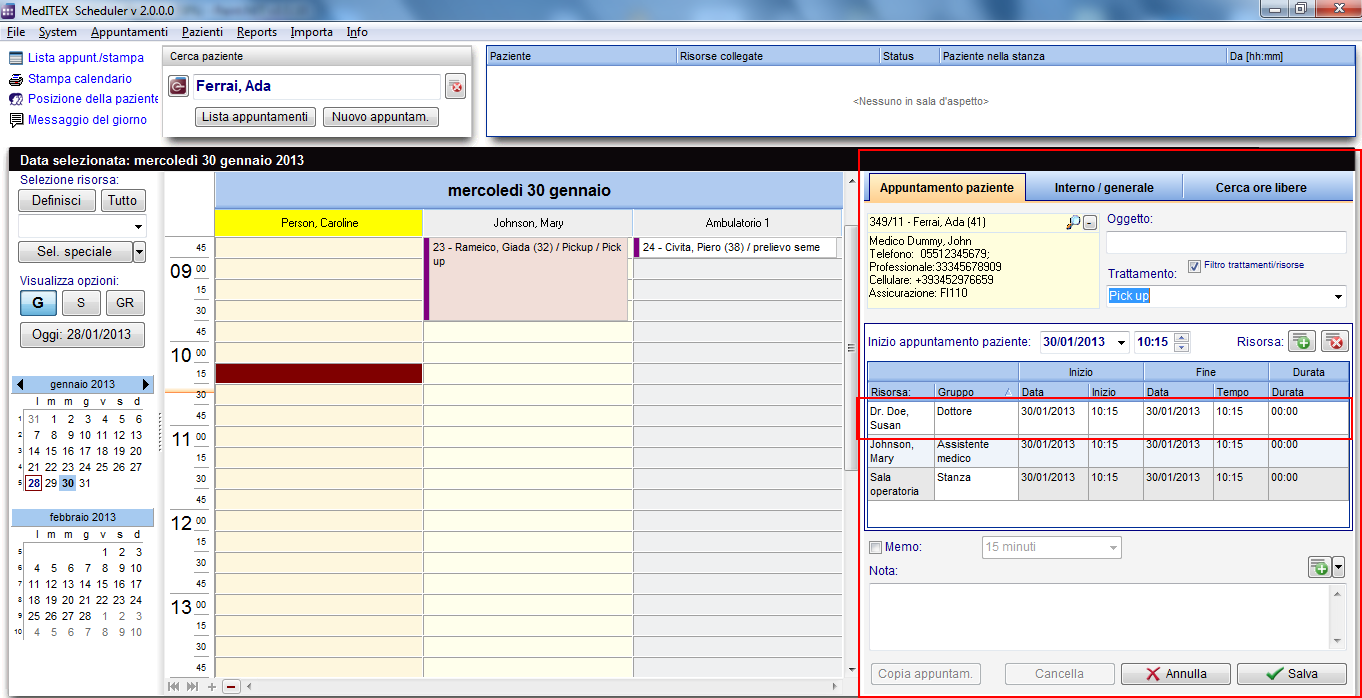The image size is (1362, 698).
Task: Click the magnifier icon in patient info header
Action: (1073, 222)
